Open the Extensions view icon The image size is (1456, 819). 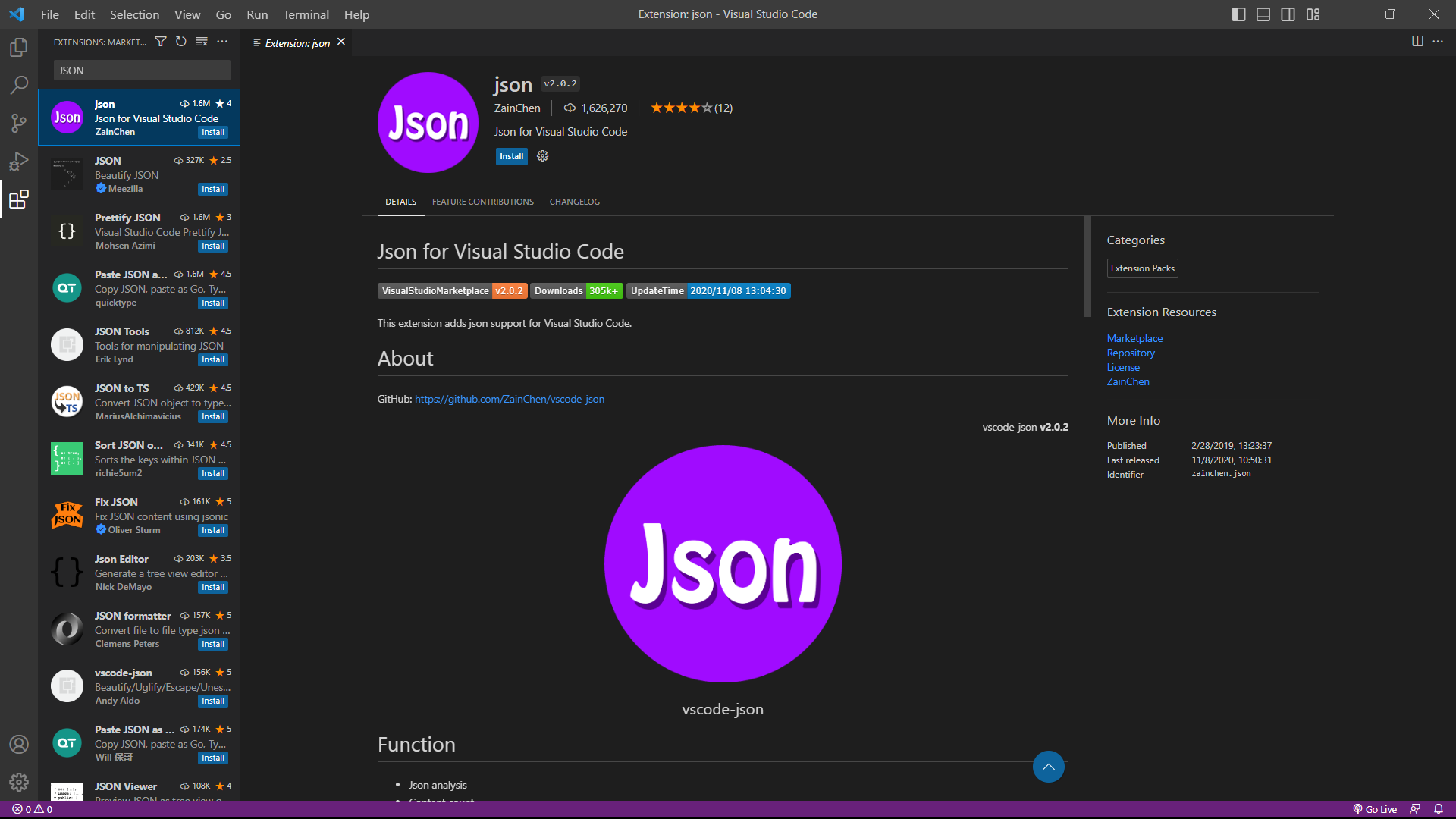tap(19, 199)
